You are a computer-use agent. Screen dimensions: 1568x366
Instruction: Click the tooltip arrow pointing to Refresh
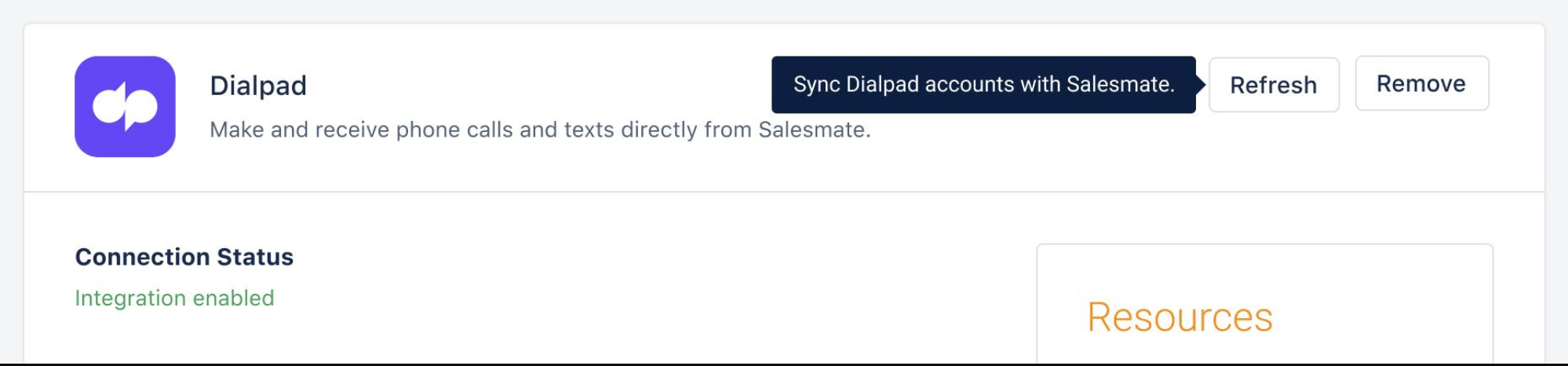(1201, 84)
